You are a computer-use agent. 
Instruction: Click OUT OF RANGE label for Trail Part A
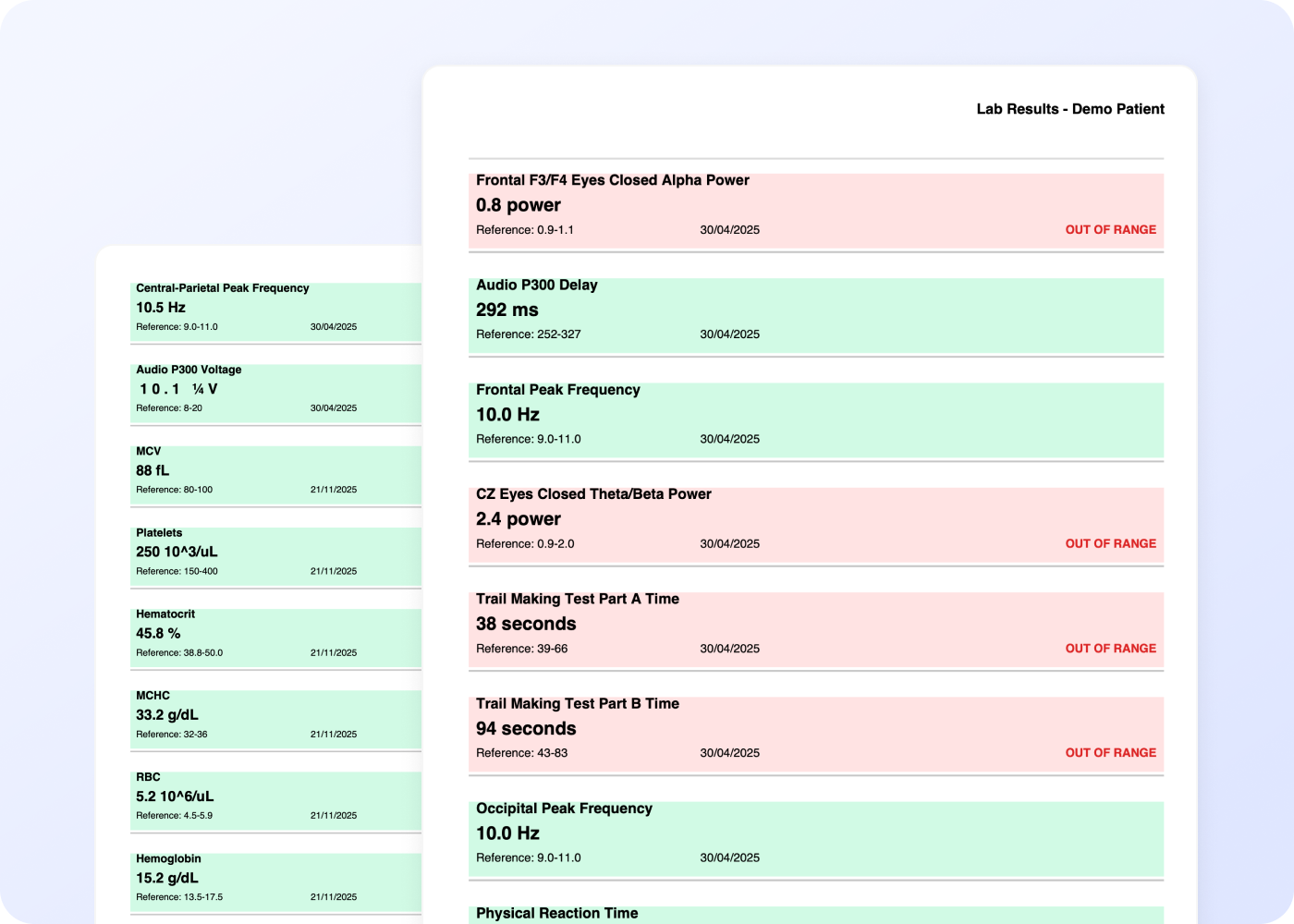point(1110,649)
